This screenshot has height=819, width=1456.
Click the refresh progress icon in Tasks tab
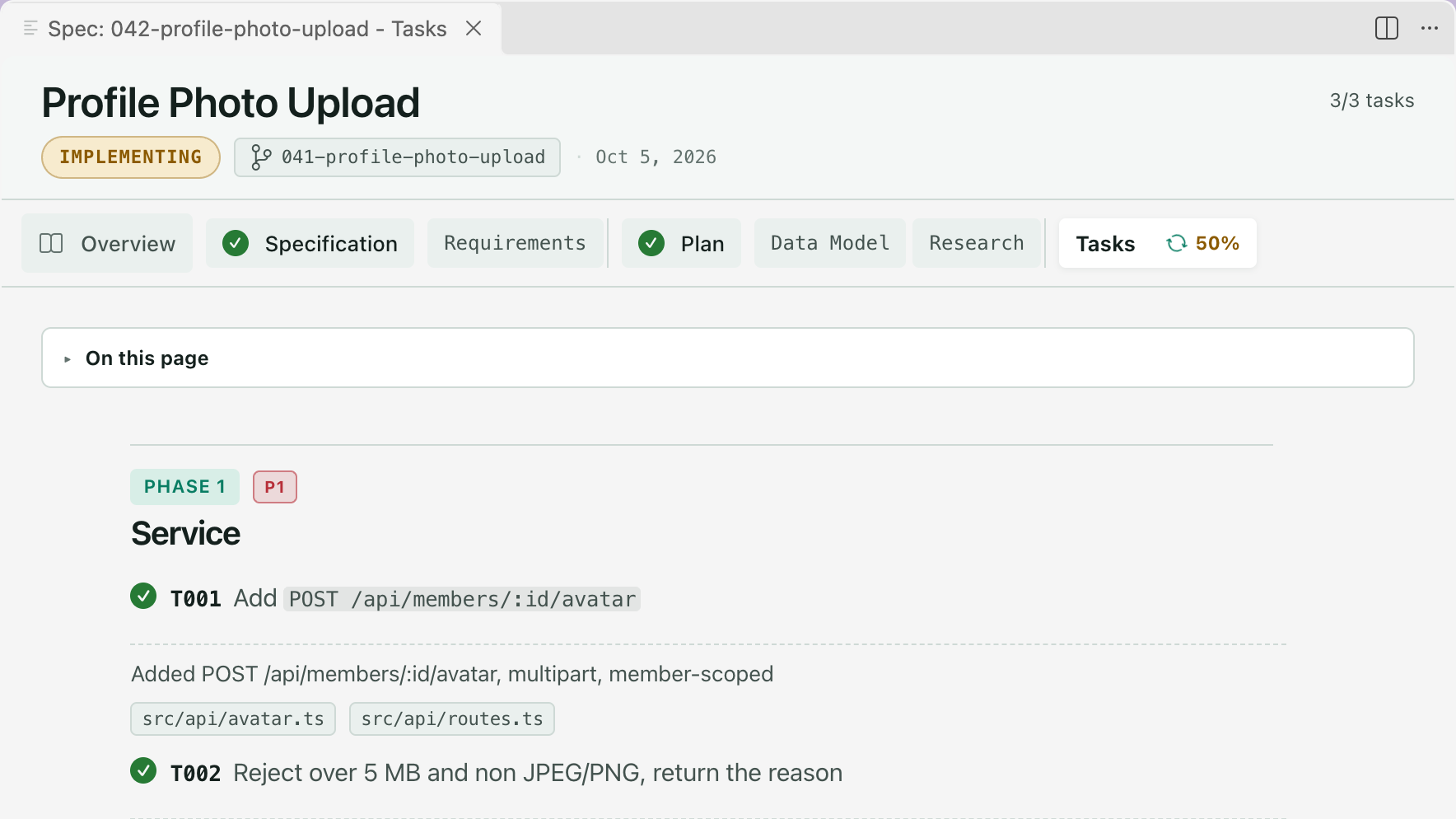(x=1176, y=243)
